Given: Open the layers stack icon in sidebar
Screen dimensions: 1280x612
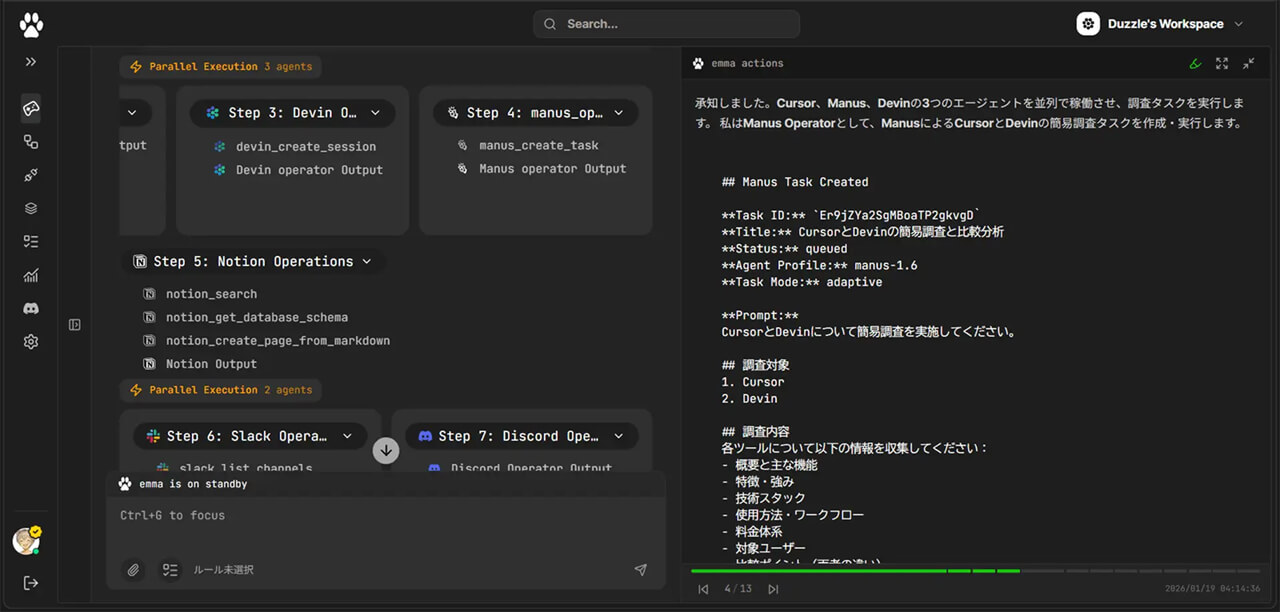Looking at the screenshot, I should [x=30, y=208].
